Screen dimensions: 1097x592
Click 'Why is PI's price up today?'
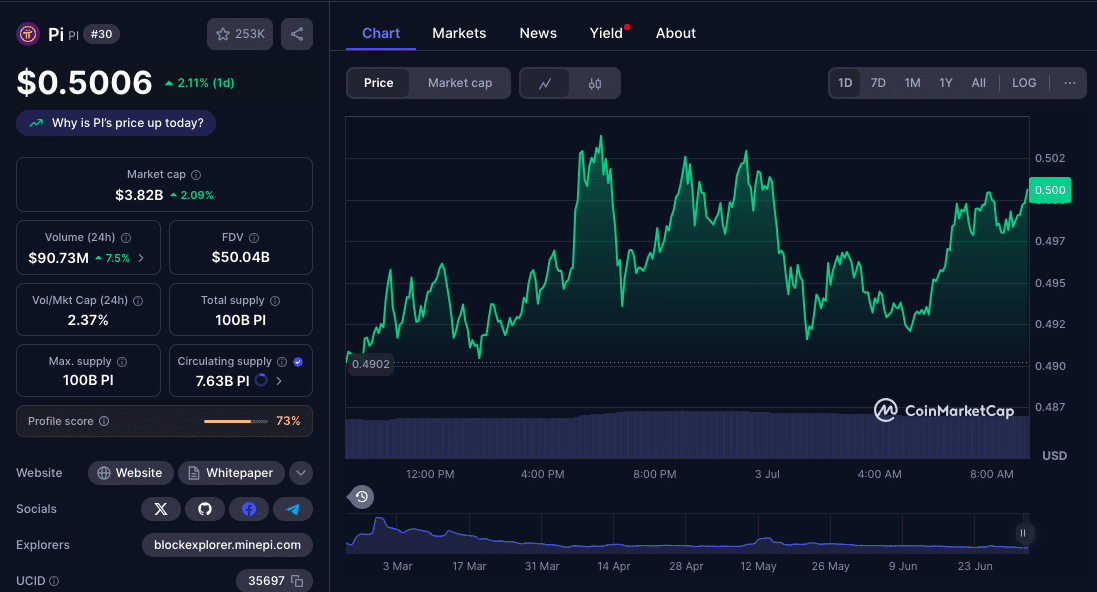point(116,123)
